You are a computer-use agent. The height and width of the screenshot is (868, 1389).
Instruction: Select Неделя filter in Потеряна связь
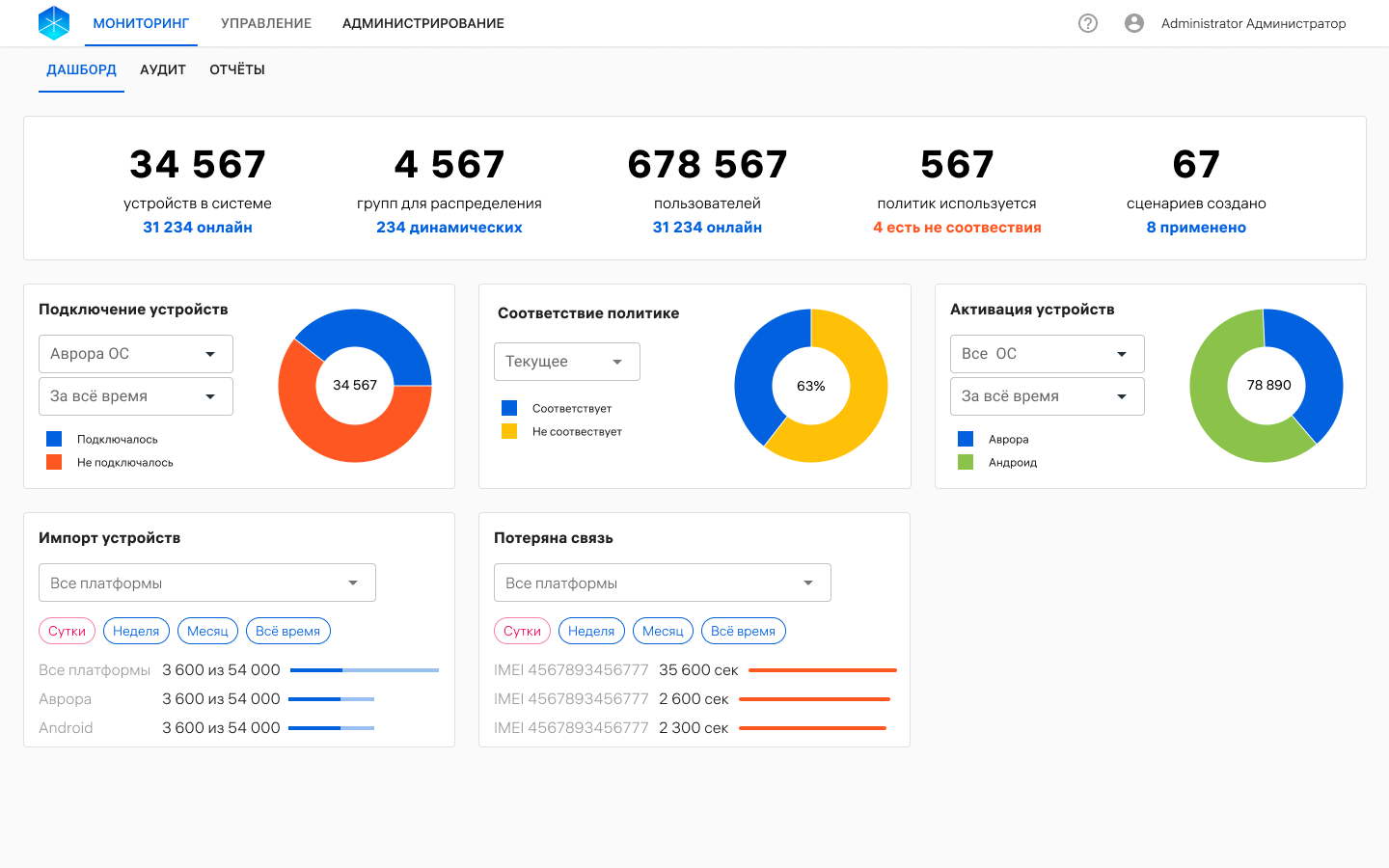point(591,631)
